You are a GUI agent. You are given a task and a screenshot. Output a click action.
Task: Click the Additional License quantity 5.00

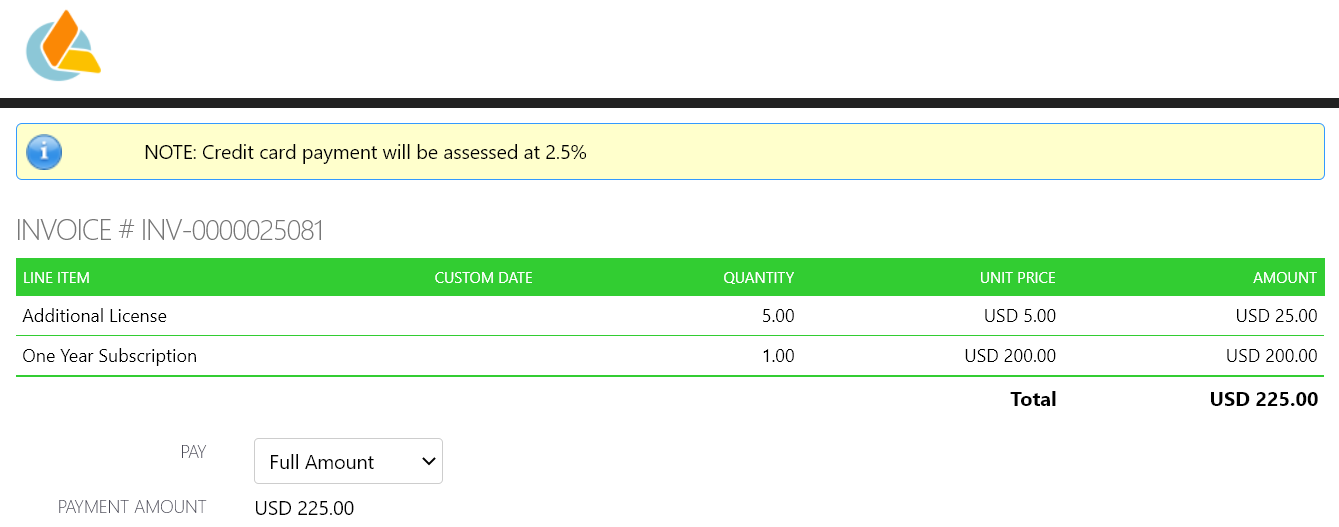point(777,316)
